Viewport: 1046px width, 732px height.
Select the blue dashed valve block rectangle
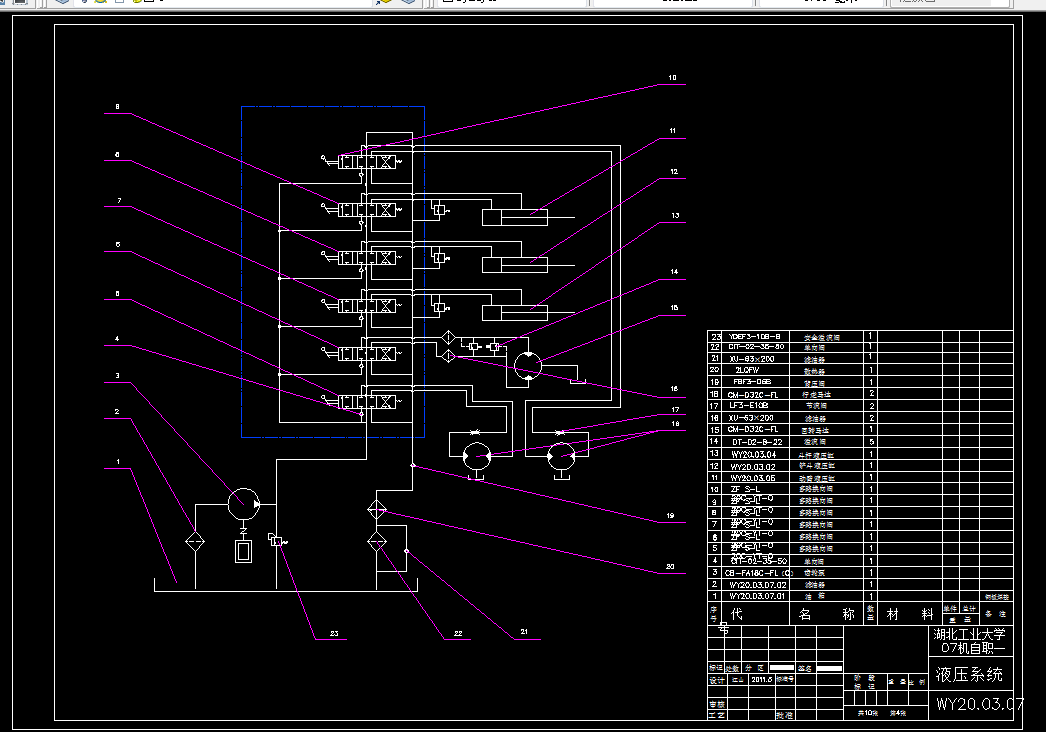[333, 272]
